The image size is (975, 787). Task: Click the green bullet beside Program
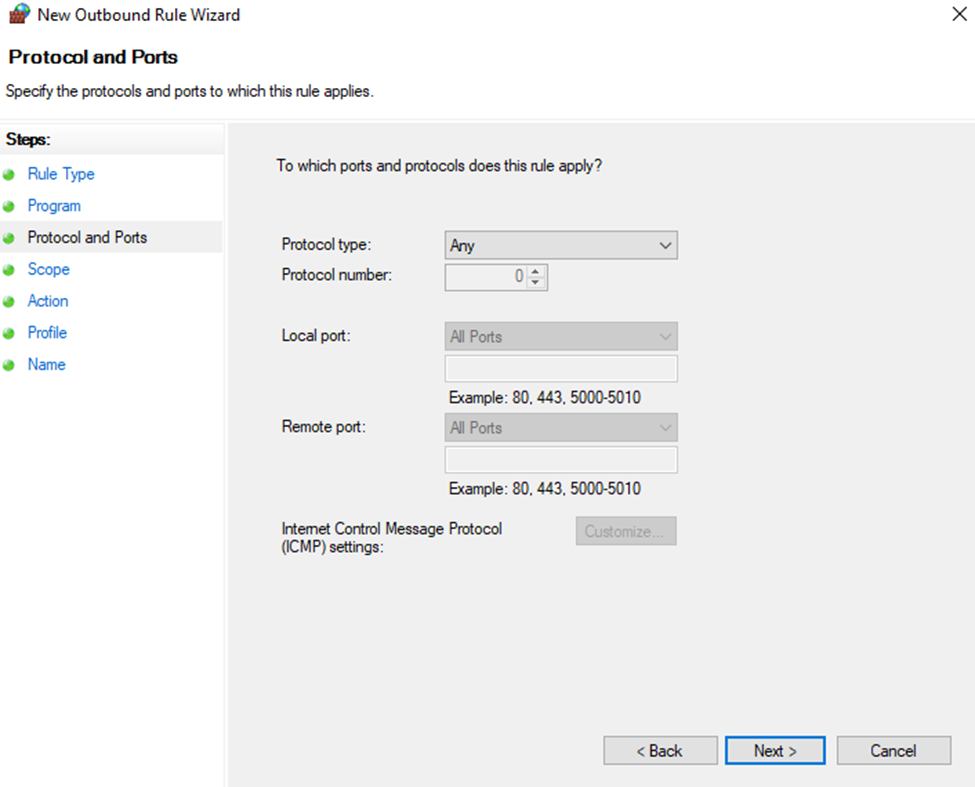(x=9, y=206)
